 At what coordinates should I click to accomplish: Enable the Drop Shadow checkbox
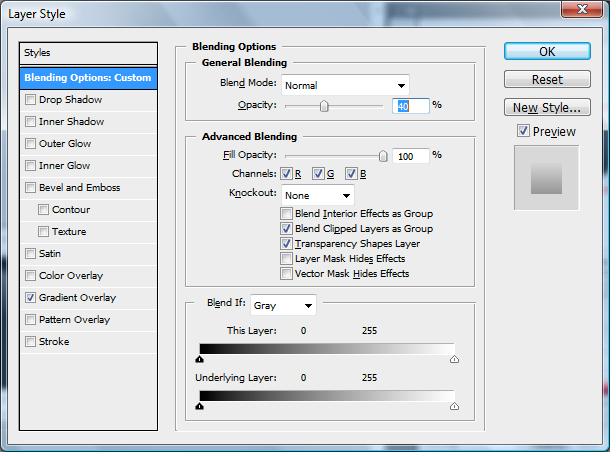tap(30, 100)
